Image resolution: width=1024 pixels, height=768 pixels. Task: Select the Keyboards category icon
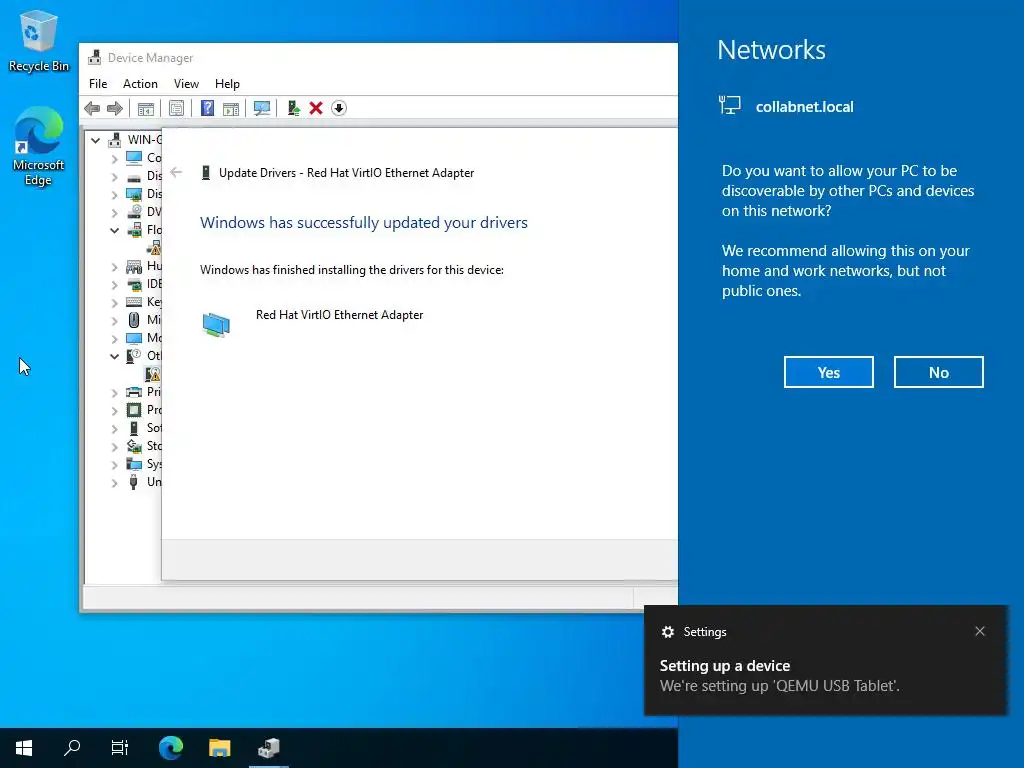134,302
